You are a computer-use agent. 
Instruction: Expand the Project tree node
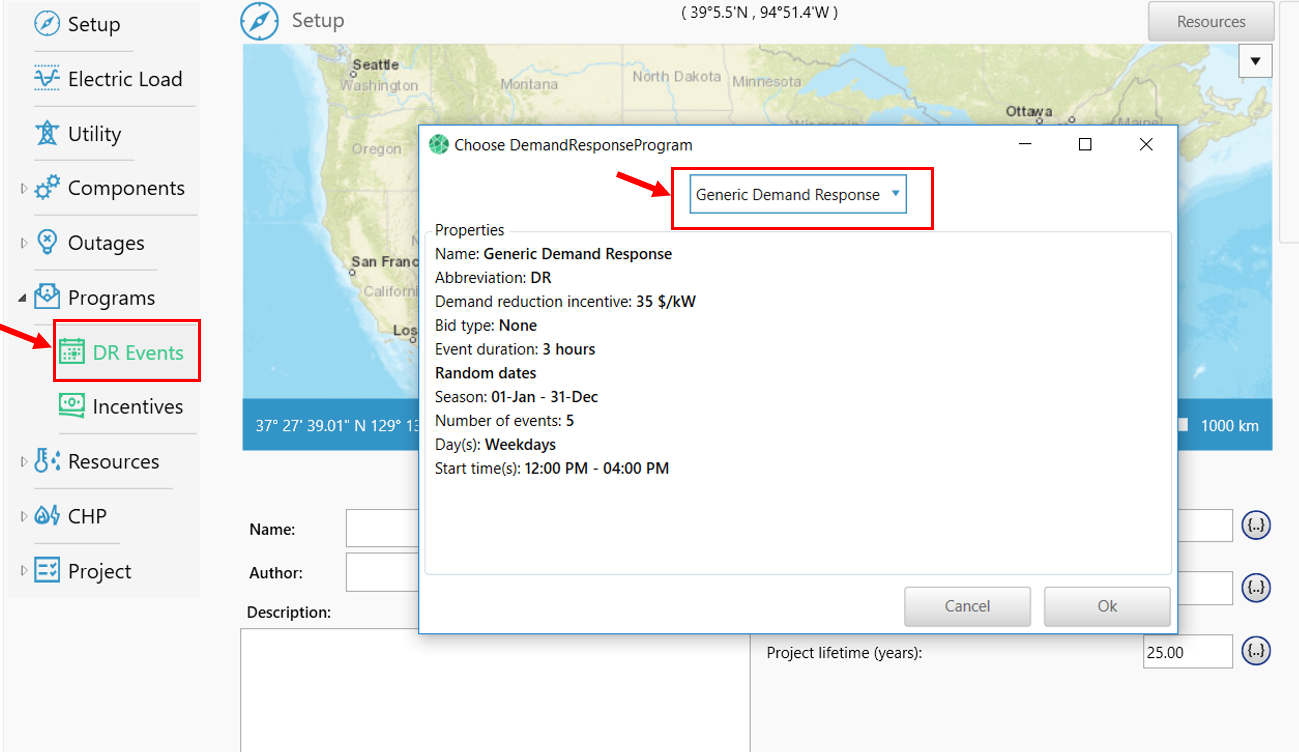click(x=24, y=571)
